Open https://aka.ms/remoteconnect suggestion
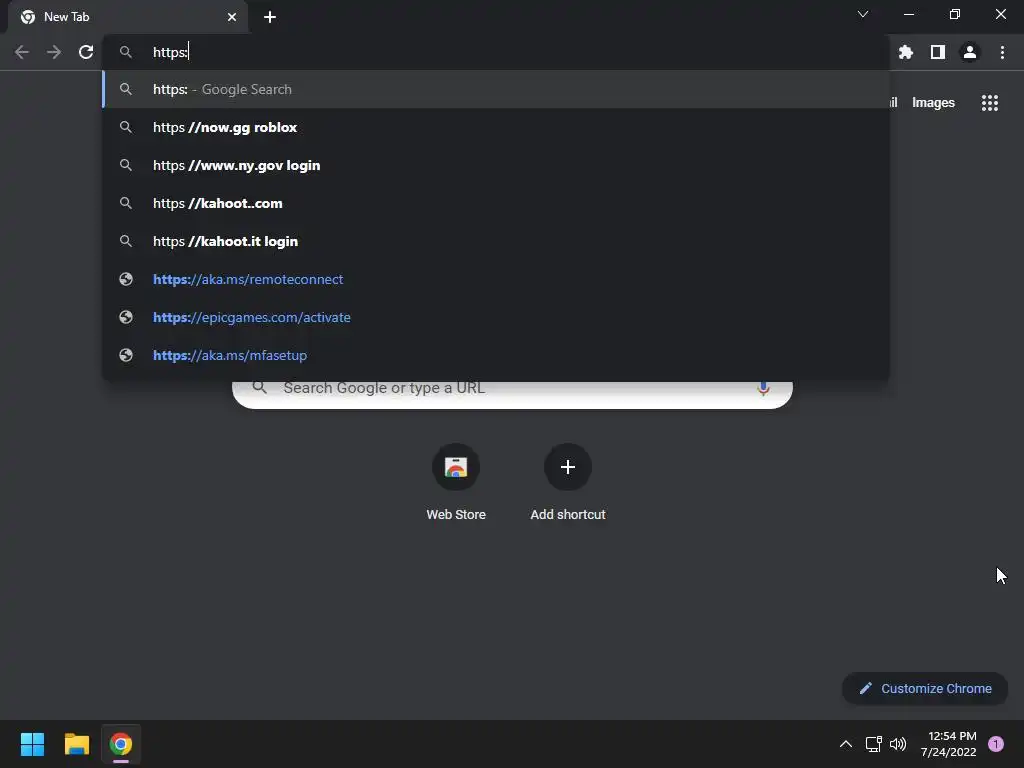This screenshot has height=768, width=1024. (496, 279)
